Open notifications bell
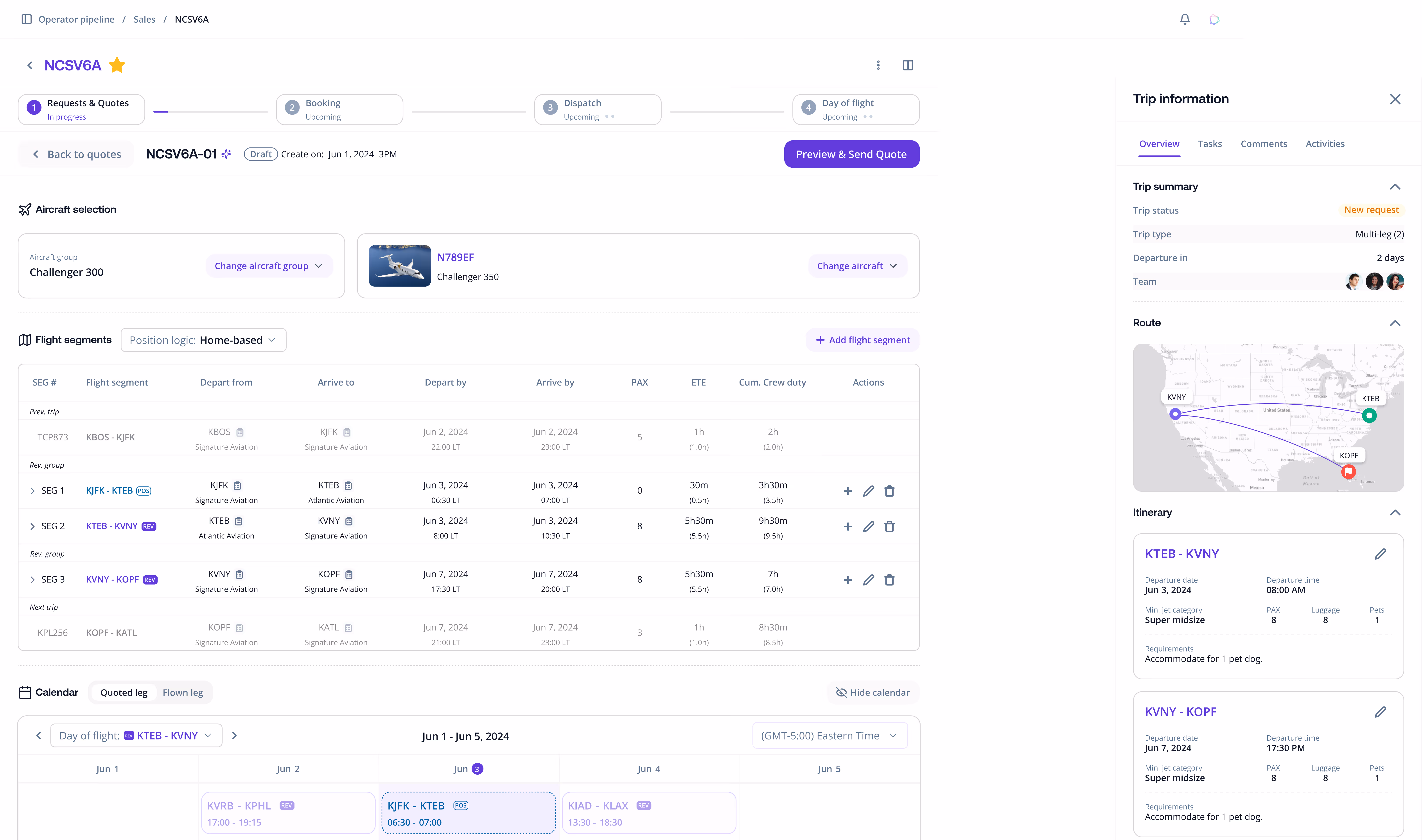Screen dimensions: 1422x840 pos(1185,19)
